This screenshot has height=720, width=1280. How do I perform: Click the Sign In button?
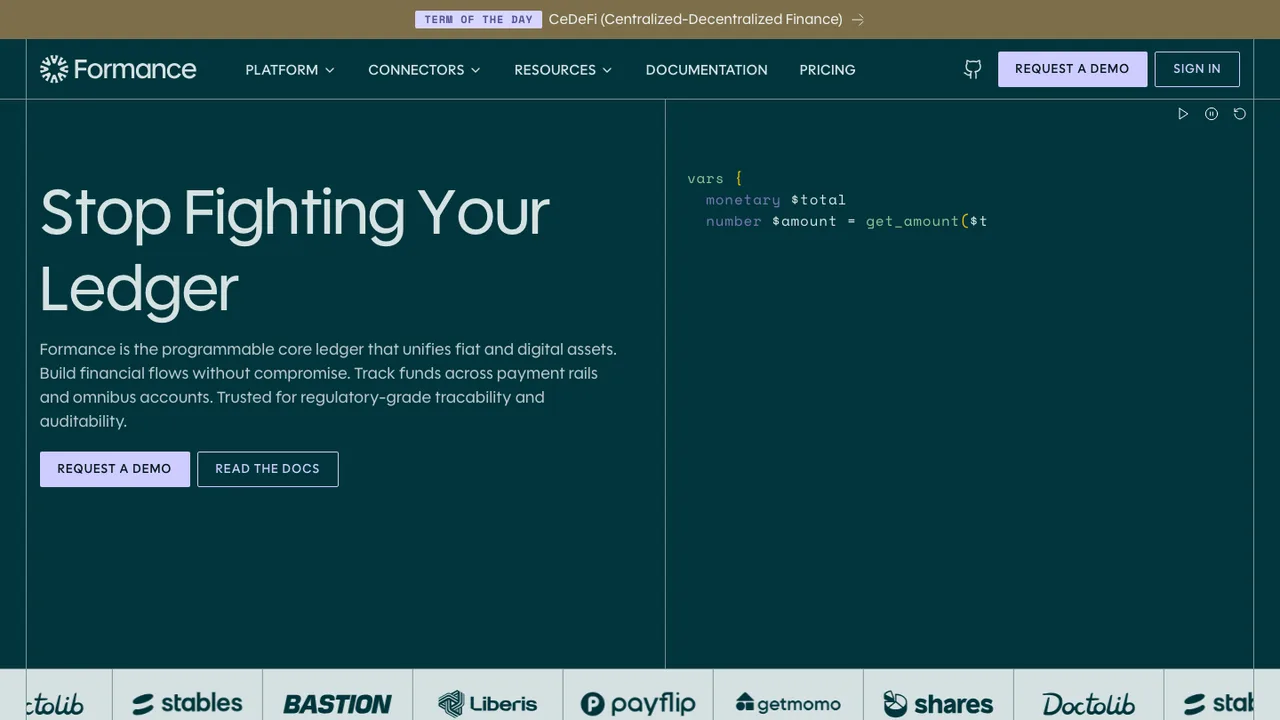click(x=1197, y=69)
